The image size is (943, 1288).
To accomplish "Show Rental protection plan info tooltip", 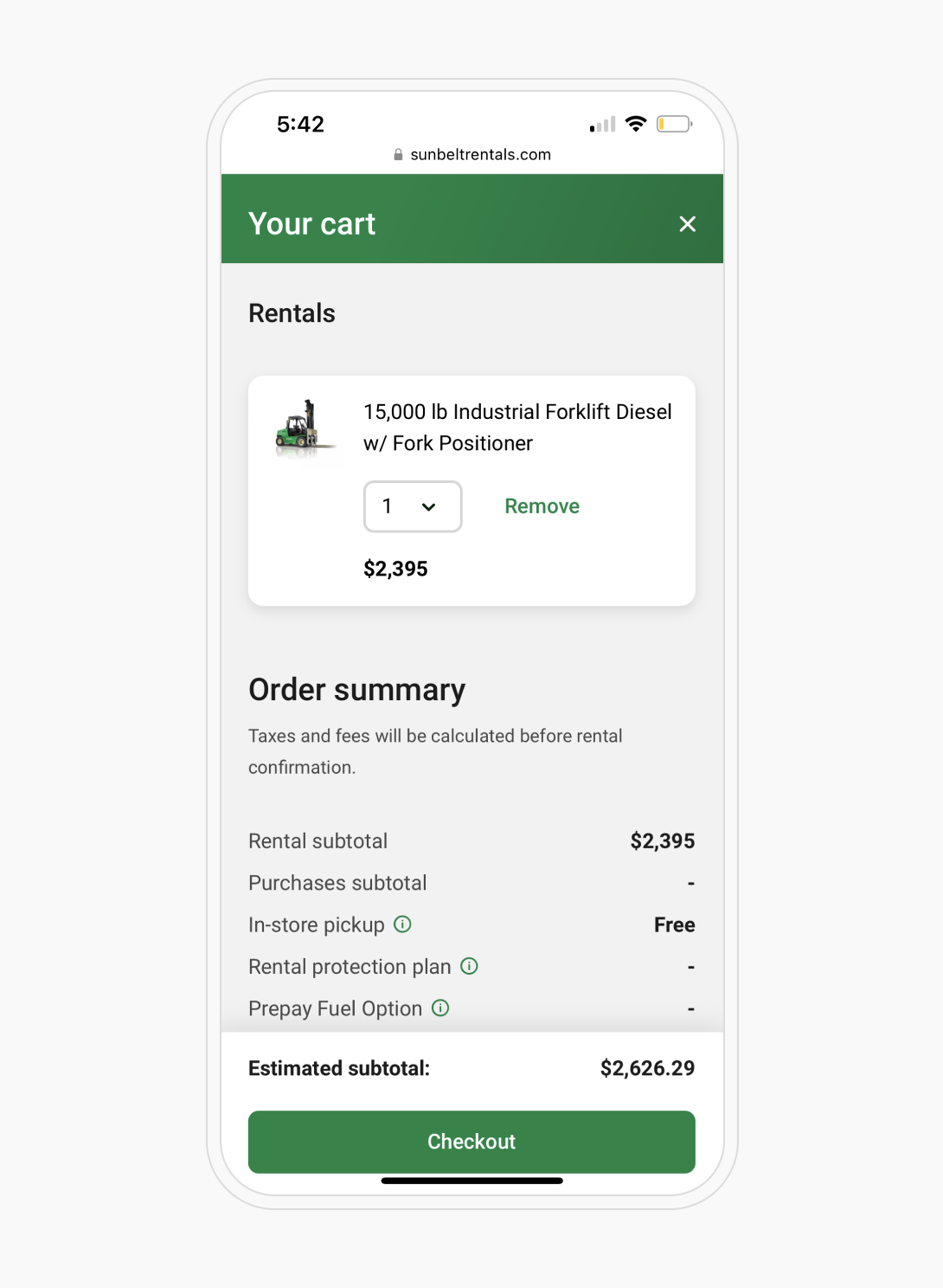I will 469,965.
